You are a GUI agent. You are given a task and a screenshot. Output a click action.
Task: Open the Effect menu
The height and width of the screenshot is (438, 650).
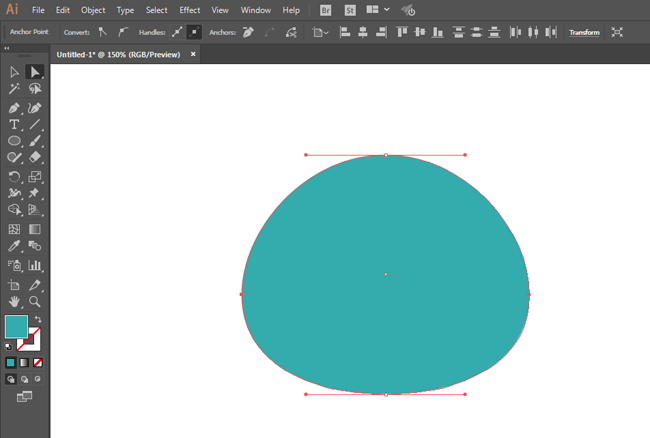click(190, 10)
